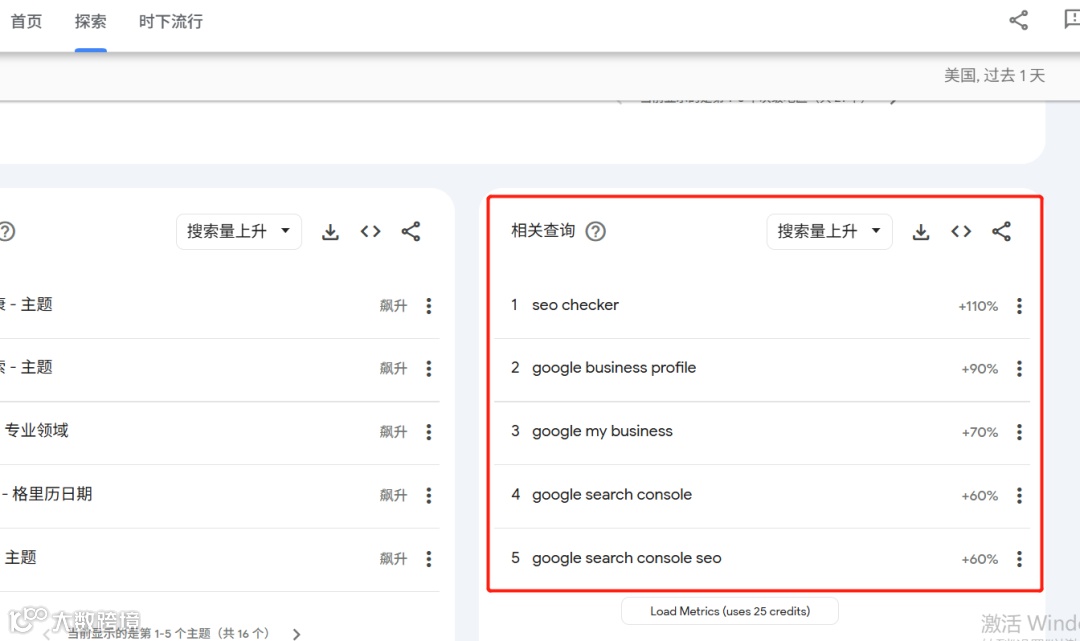The image size is (1080, 641).
Task: Open more options for first topic row
Action: (x=428, y=306)
